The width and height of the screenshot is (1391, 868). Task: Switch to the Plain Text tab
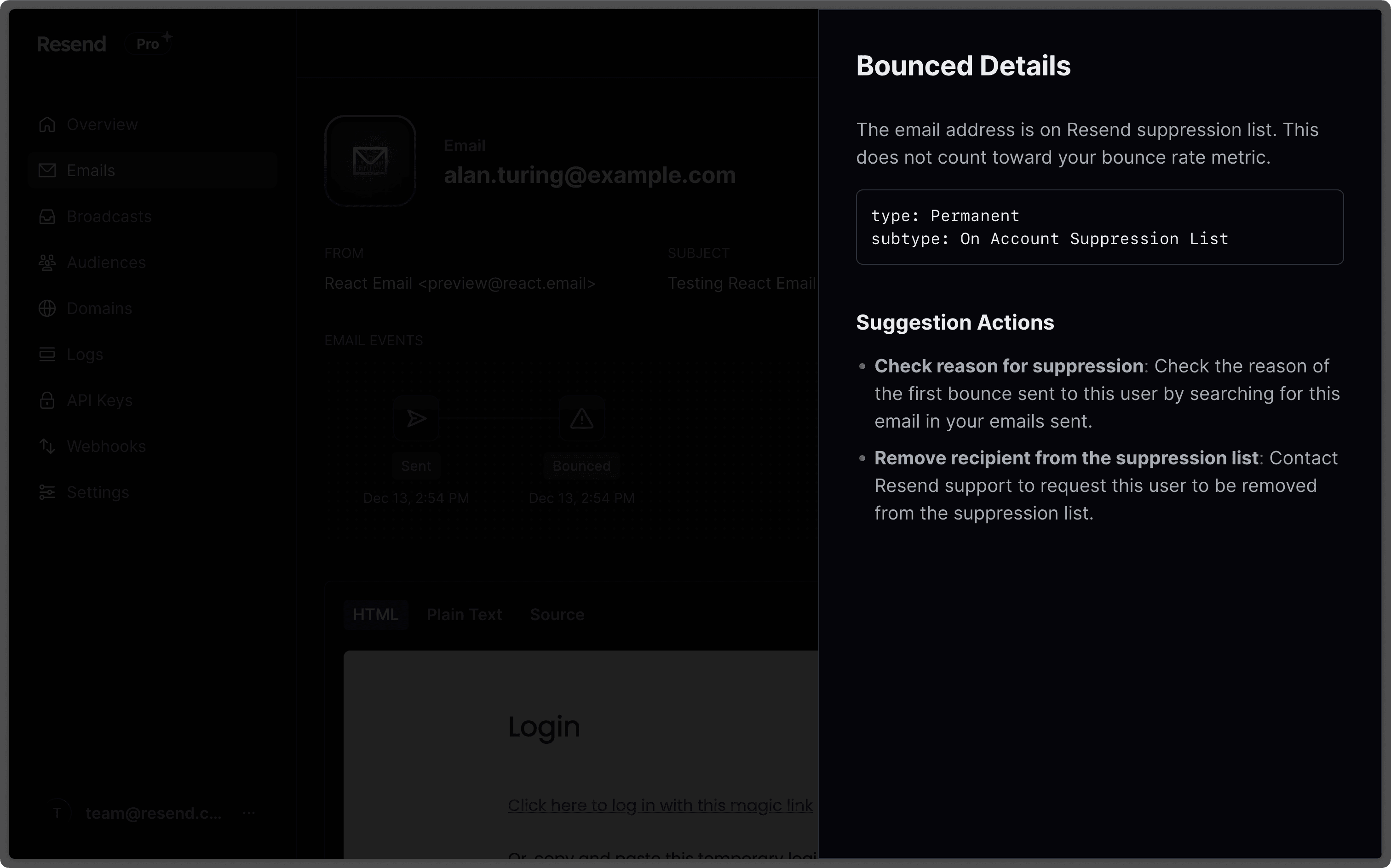[x=464, y=614]
